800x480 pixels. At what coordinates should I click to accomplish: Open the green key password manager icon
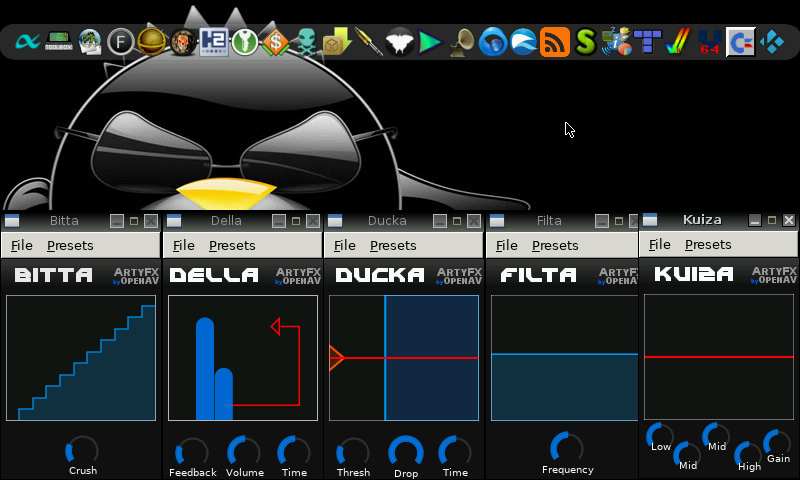tap(245, 42)
